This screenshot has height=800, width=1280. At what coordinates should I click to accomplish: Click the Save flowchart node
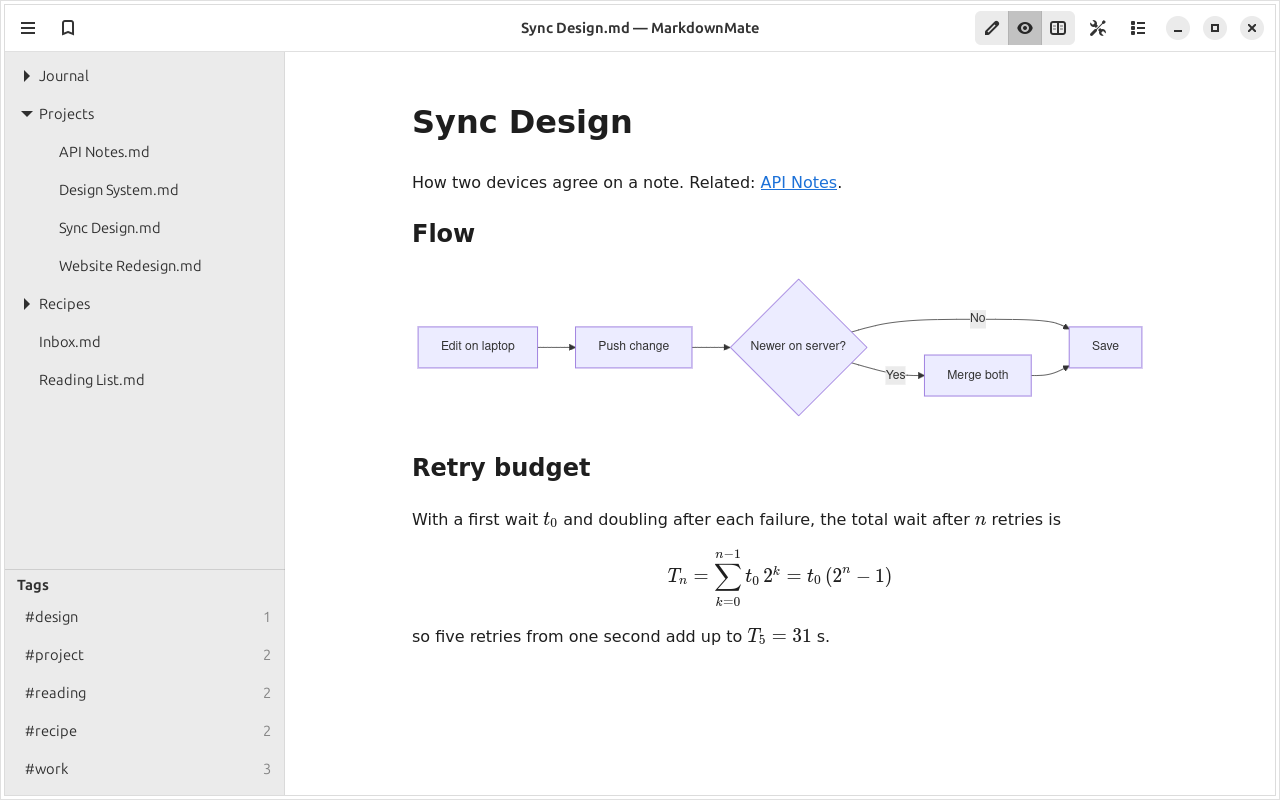[x=1105, y=347]
